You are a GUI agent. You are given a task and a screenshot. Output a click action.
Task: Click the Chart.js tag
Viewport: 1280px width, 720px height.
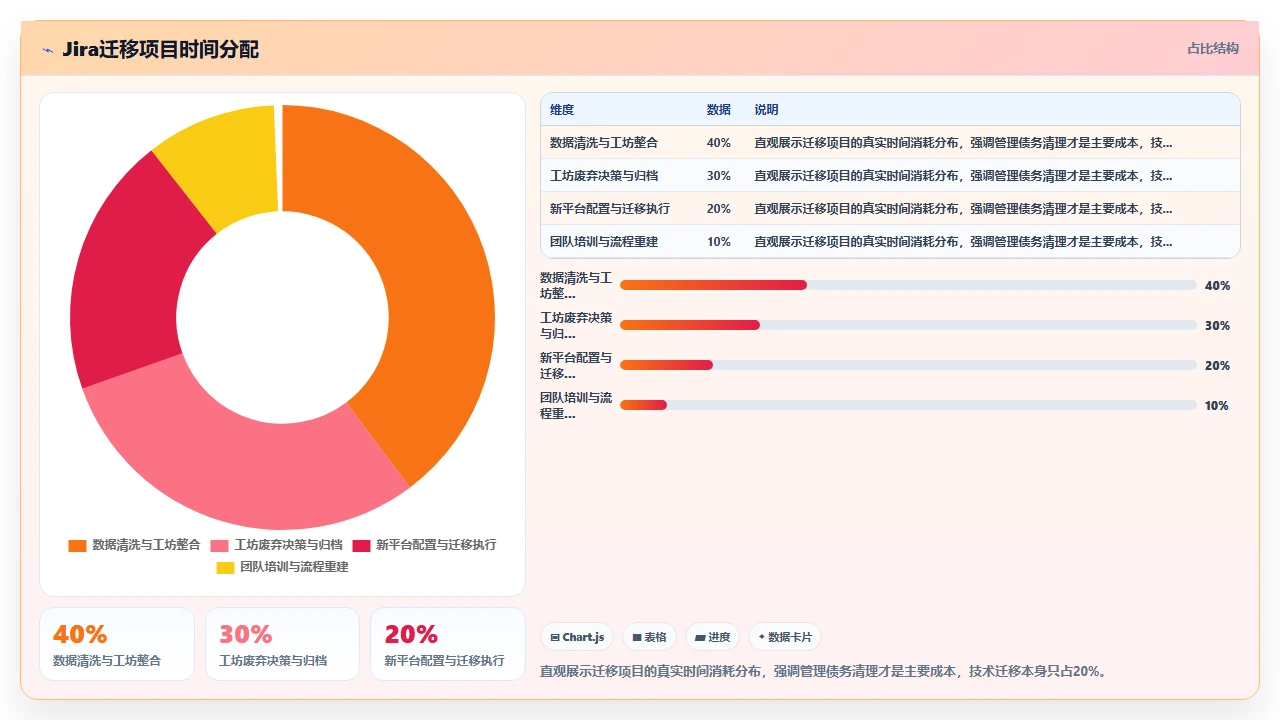coord(578,637)
